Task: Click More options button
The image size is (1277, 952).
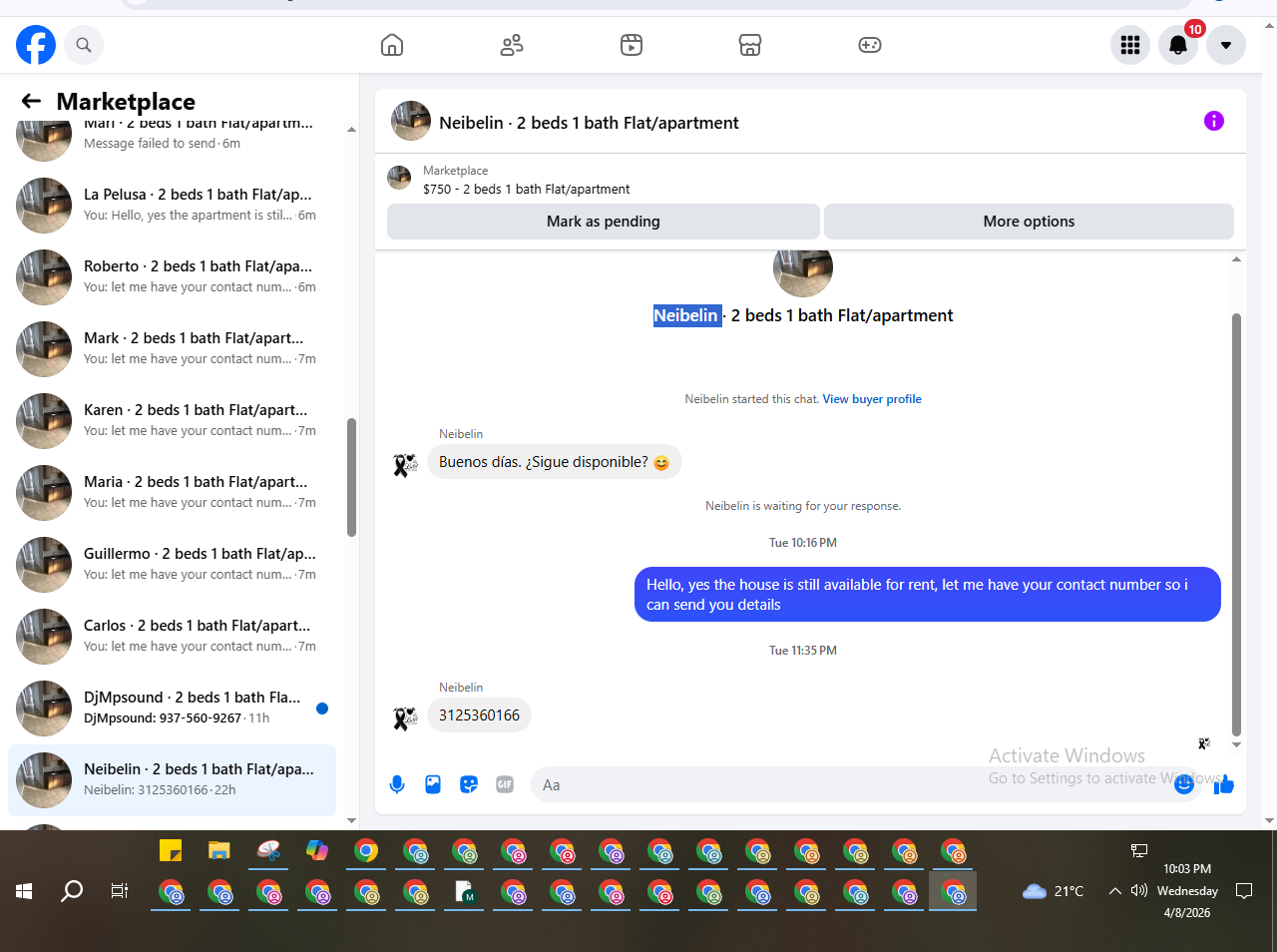Action: pyautogui.click(x=1029, y=222)
